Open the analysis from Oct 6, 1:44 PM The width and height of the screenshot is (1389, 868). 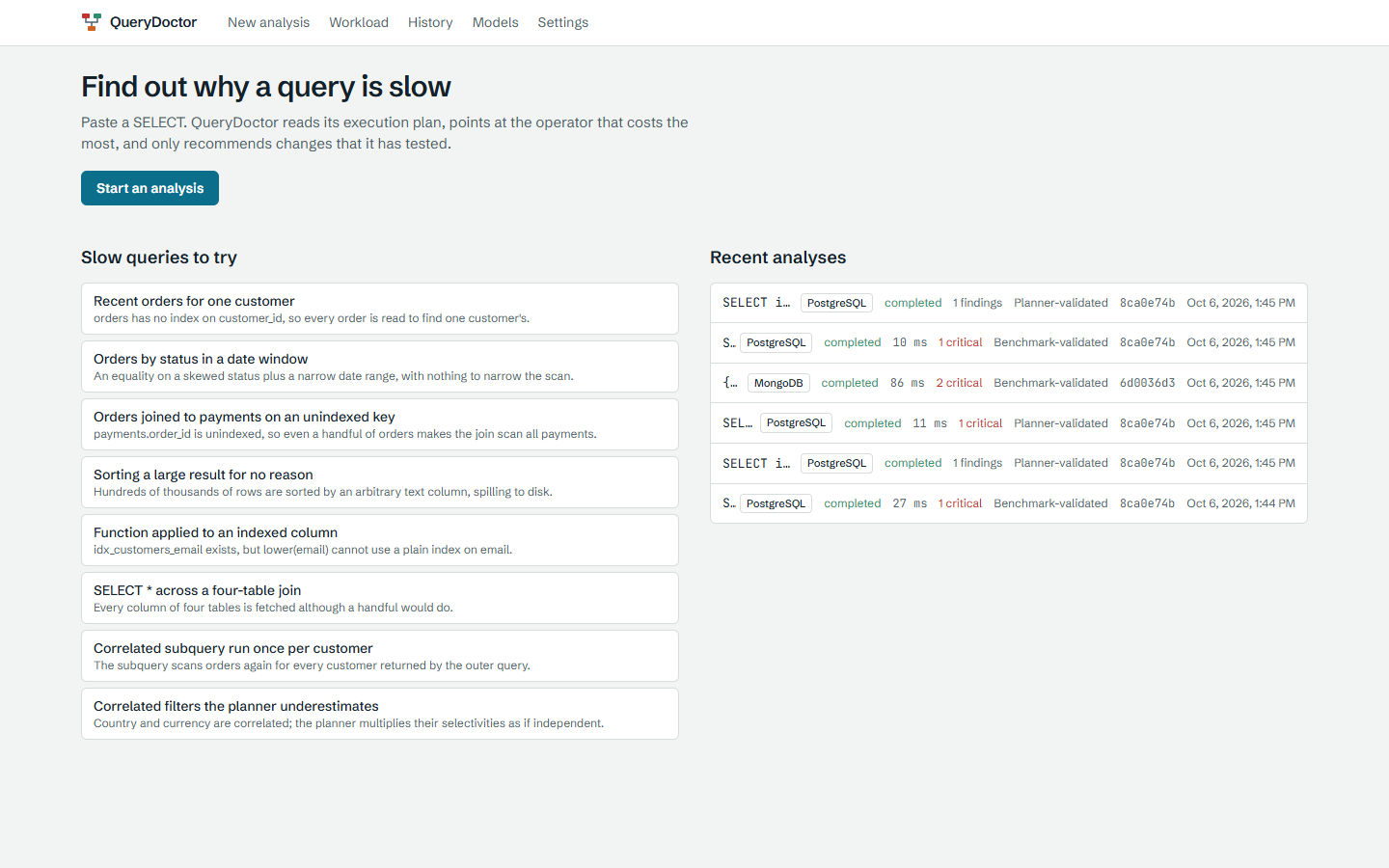coord(1009,503)
